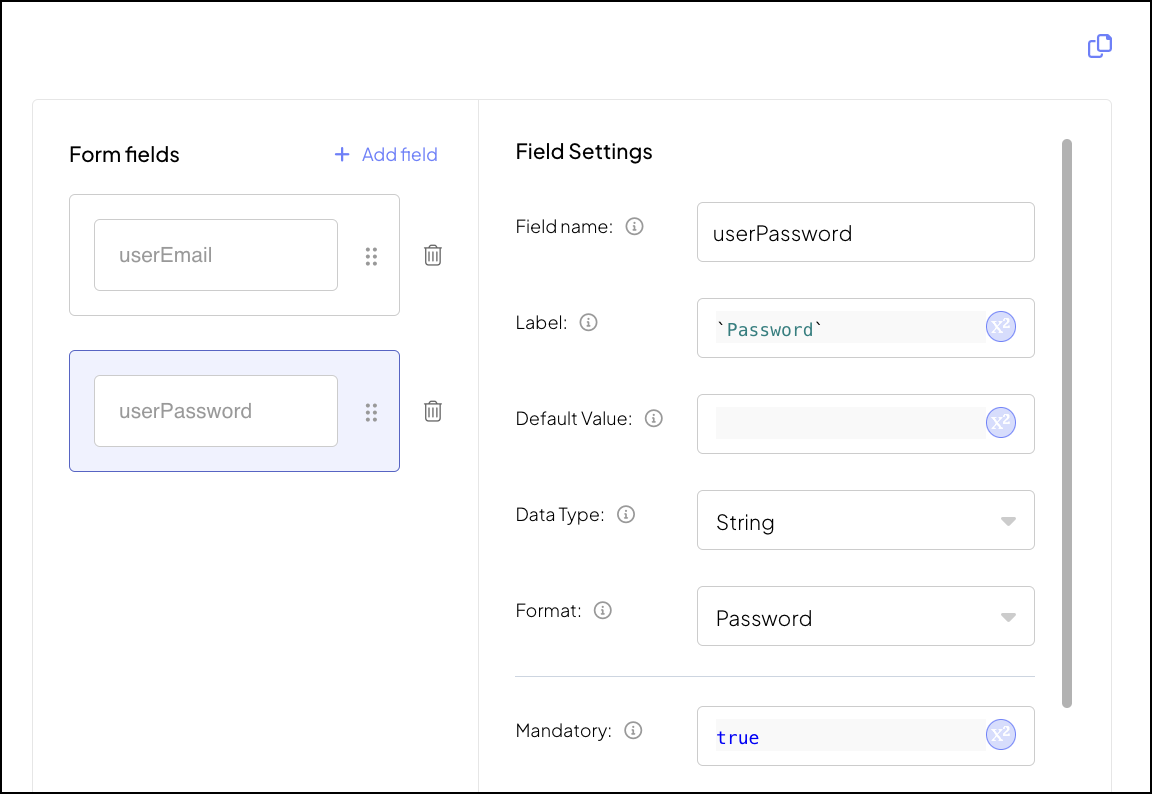Viewport: 1152px width, 794px height.
Task: Click the Add field button
Action: 386,154
